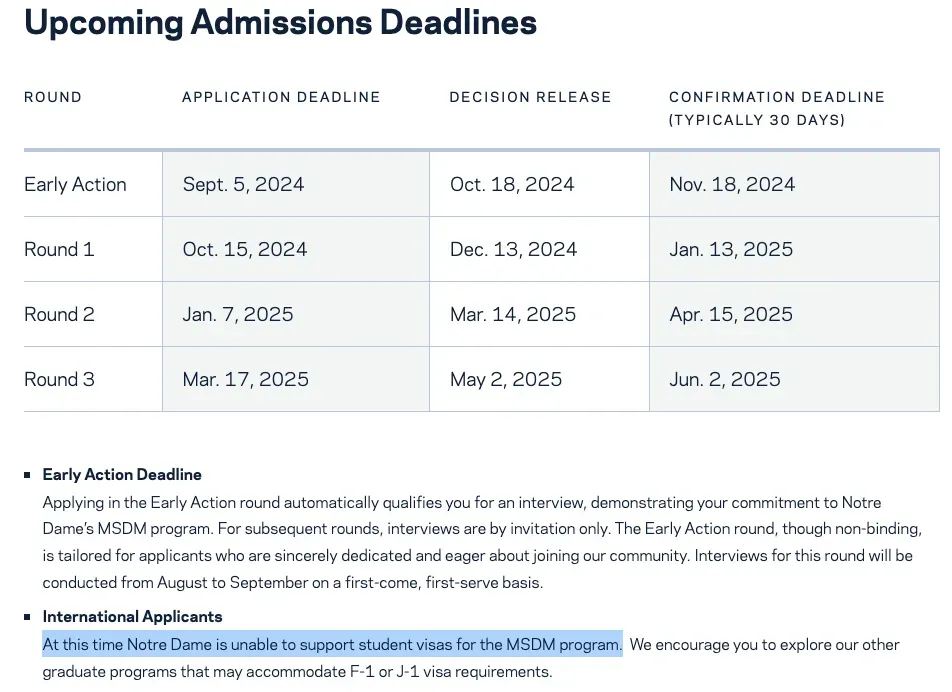Viewport: 952px width, 692px height.
Task: Click the ROUND column header
Action: [x=53, y=97]
